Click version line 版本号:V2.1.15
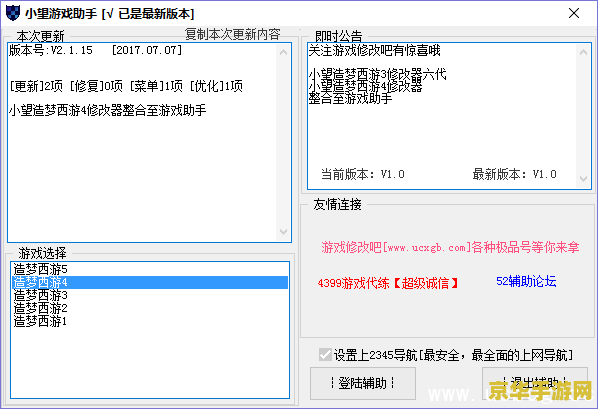 click(95, 50)
